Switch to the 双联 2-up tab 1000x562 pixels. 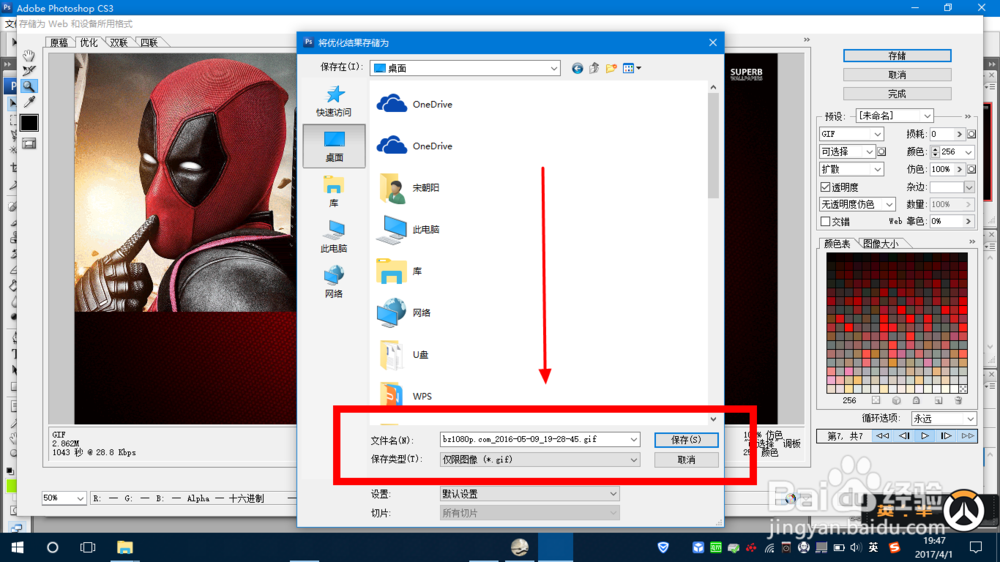tap(119, 43)
